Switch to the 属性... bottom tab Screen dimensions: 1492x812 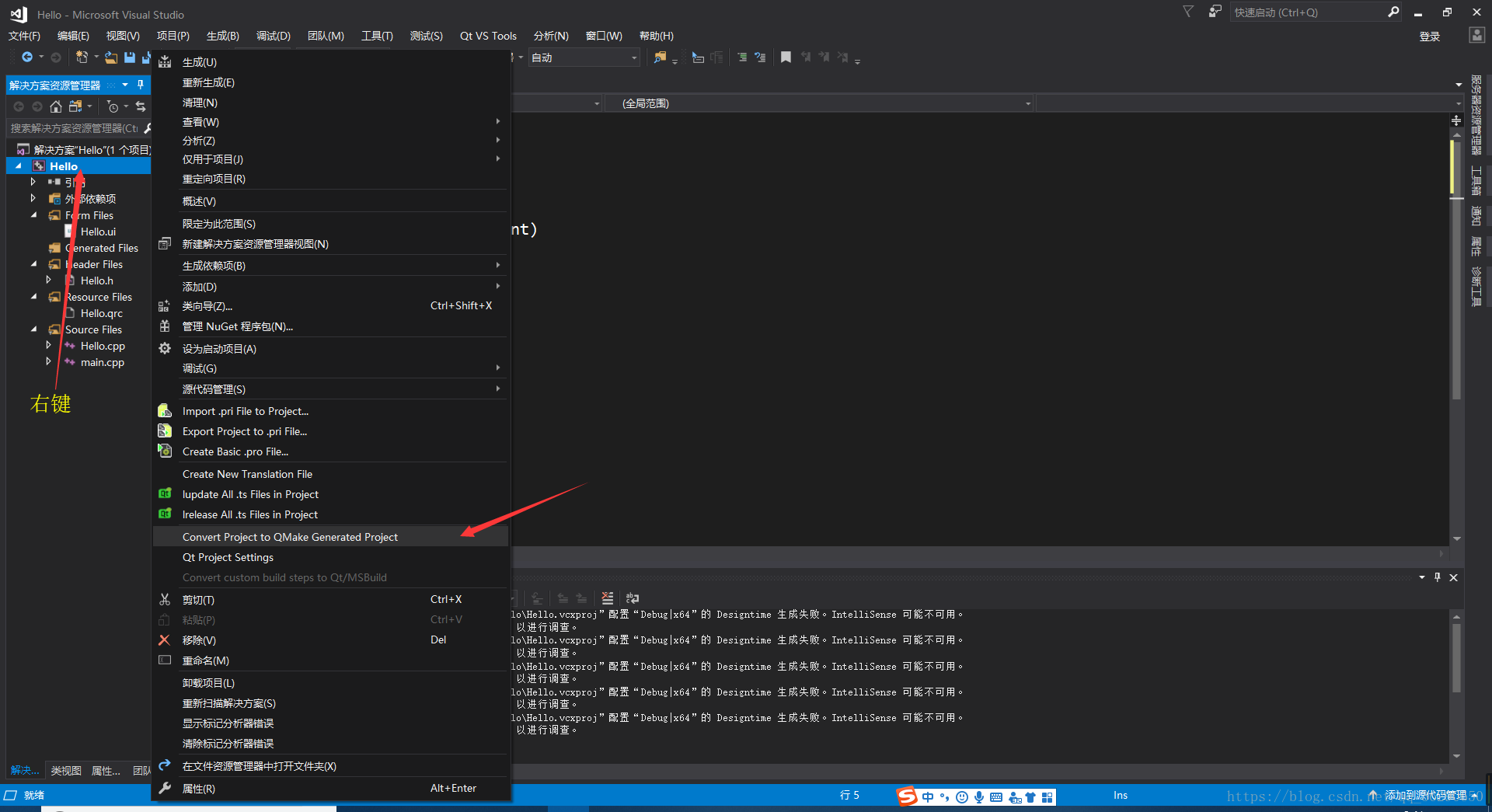point(106,771)
